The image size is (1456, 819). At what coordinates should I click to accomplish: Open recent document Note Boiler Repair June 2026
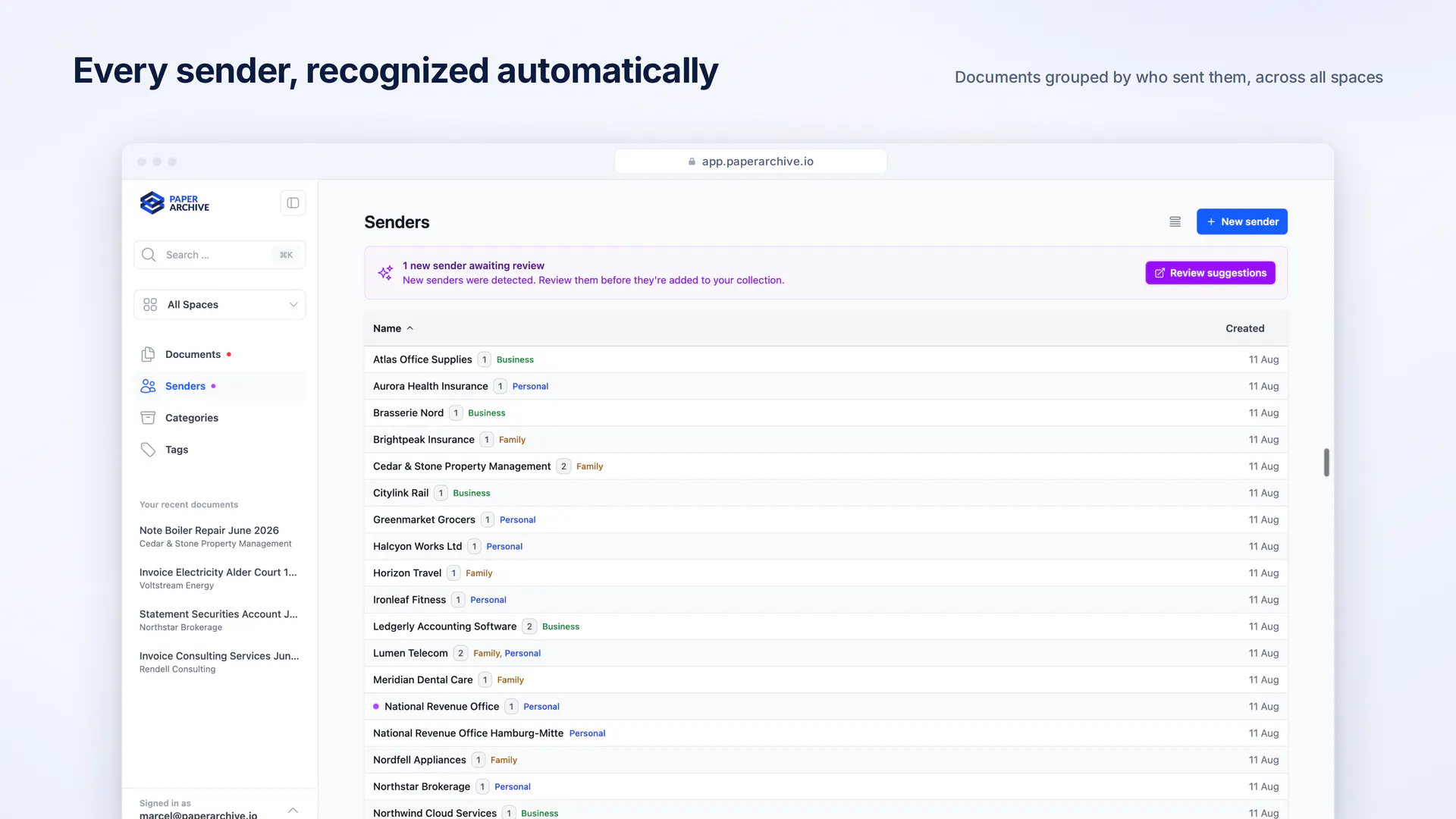point(220,536)
